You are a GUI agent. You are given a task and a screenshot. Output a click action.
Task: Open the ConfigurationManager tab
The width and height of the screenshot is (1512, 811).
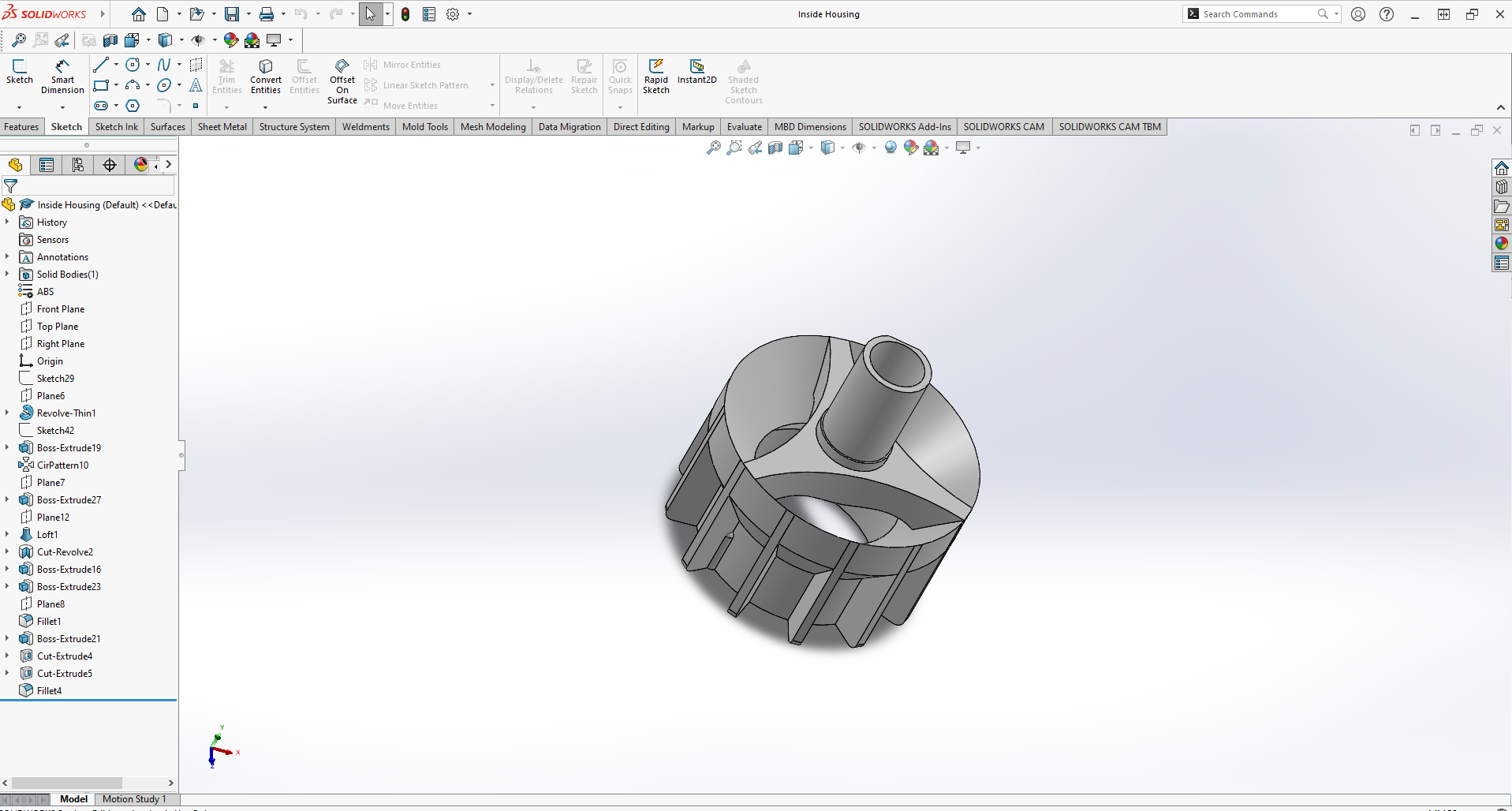(78, 165)
